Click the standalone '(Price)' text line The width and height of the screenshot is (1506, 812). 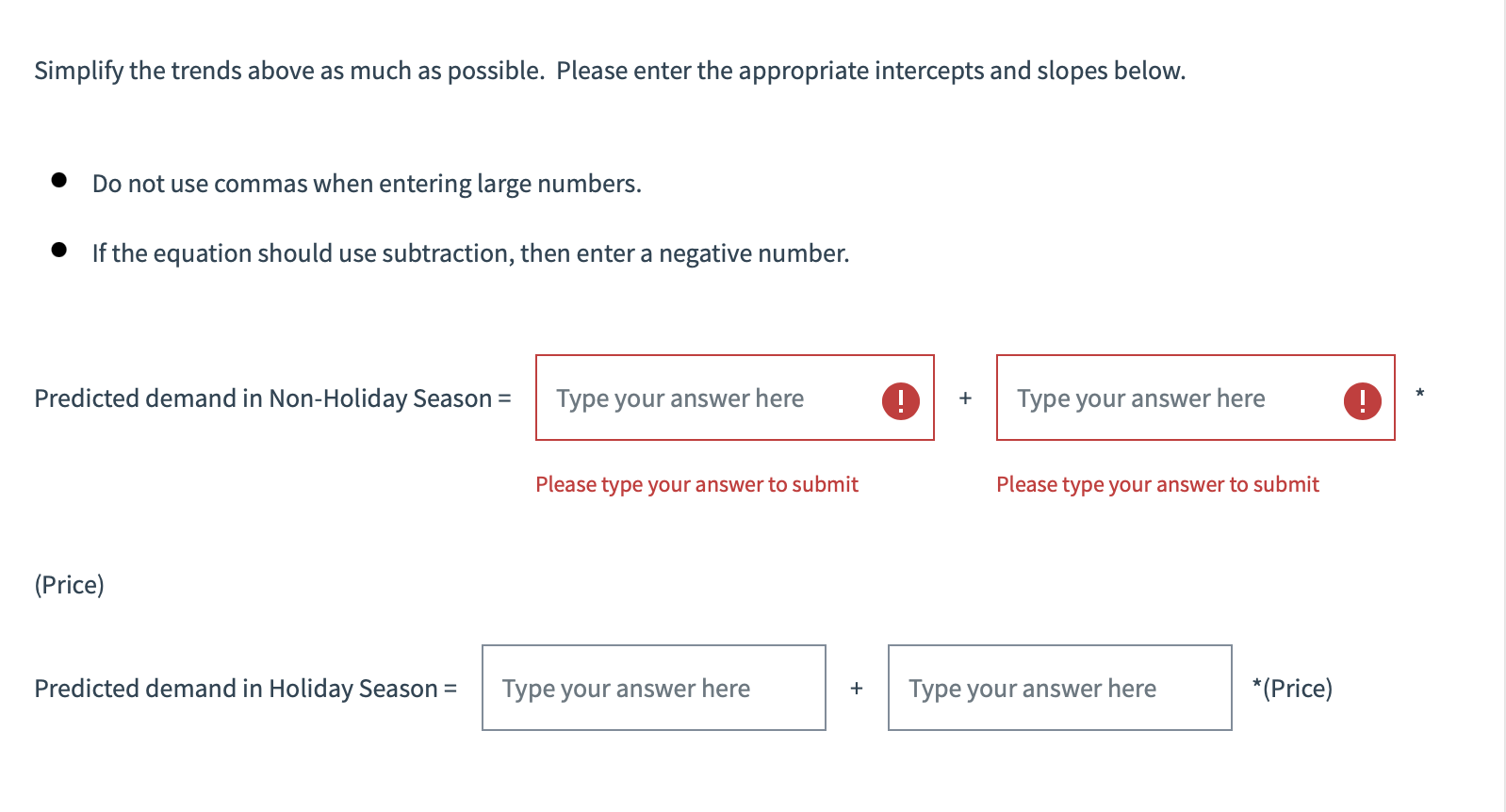tap(70, 585)
